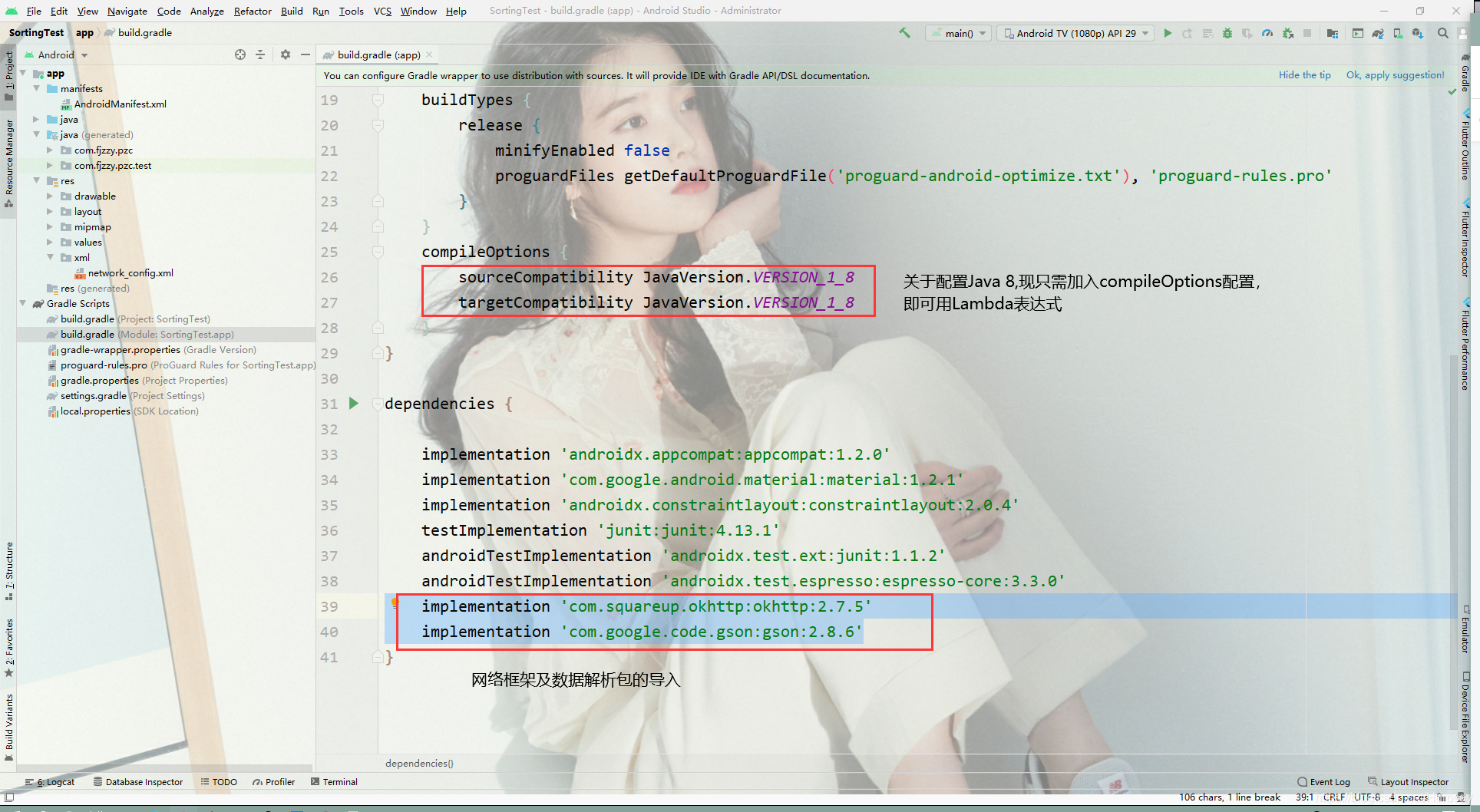The height and width of the screenshot is (812, 1480).
Task: Open the Layout Inspector
Action: (x=1408, y=782)
